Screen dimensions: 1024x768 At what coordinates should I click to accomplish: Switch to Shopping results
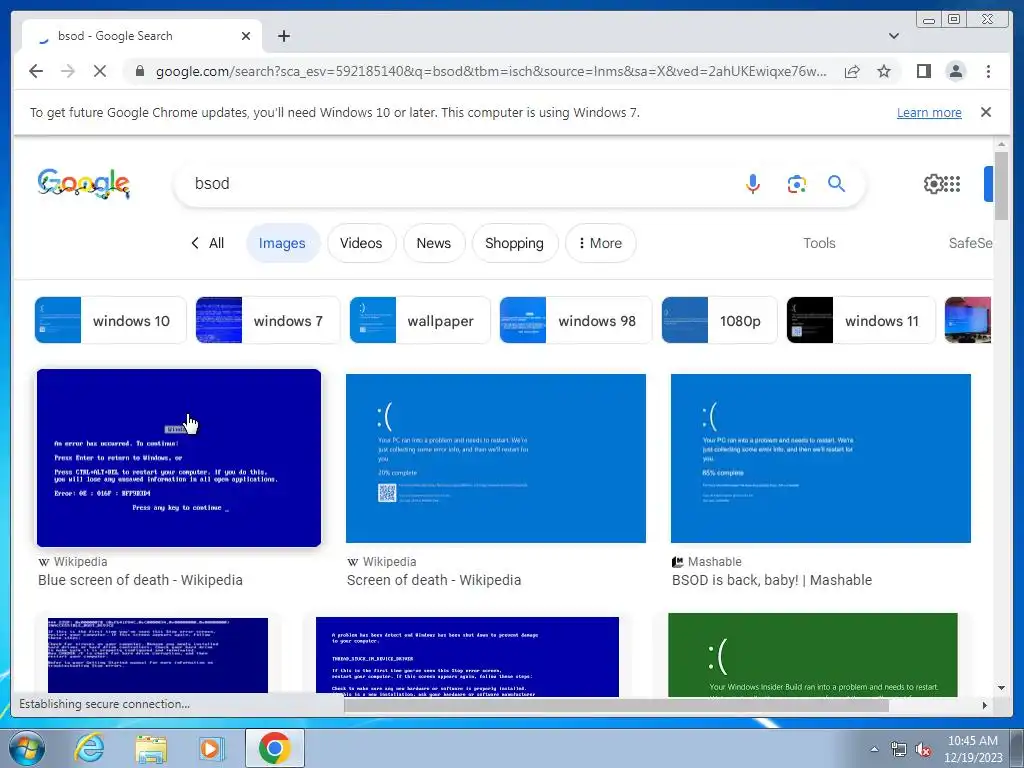[514, 243]
